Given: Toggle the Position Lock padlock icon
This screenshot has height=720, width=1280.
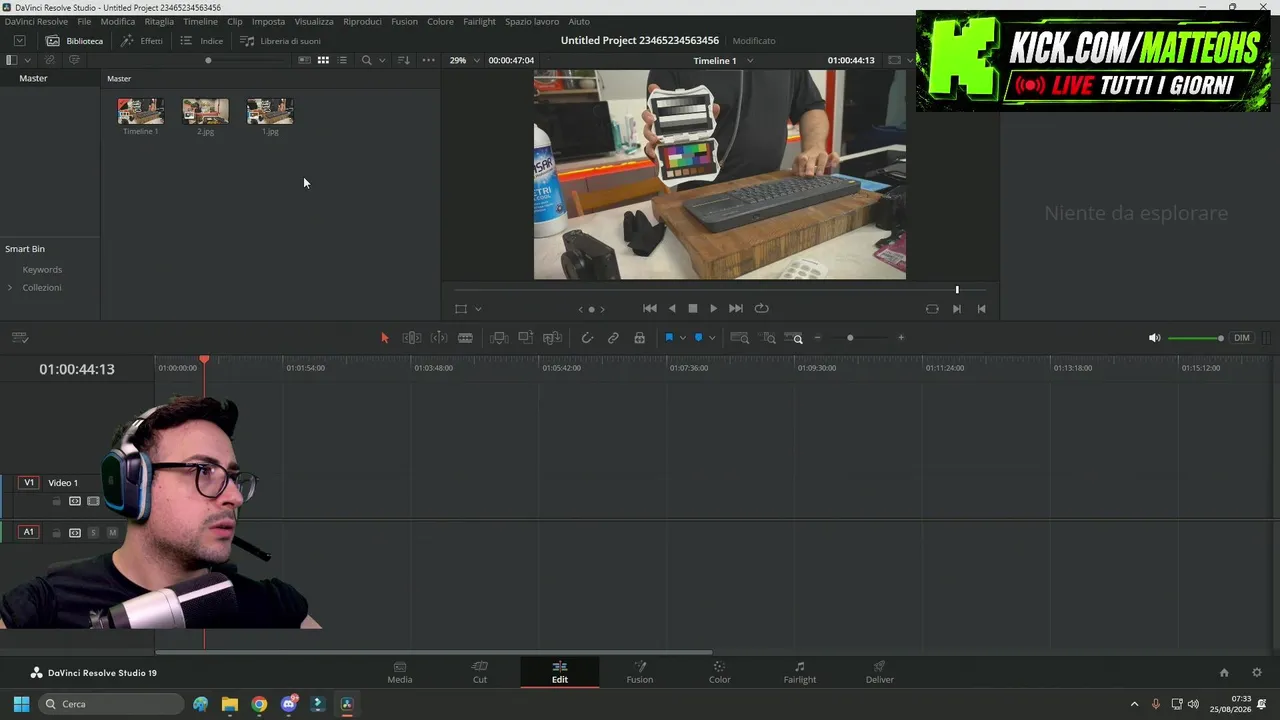Looking at the screenshot, I should [639, 338].
